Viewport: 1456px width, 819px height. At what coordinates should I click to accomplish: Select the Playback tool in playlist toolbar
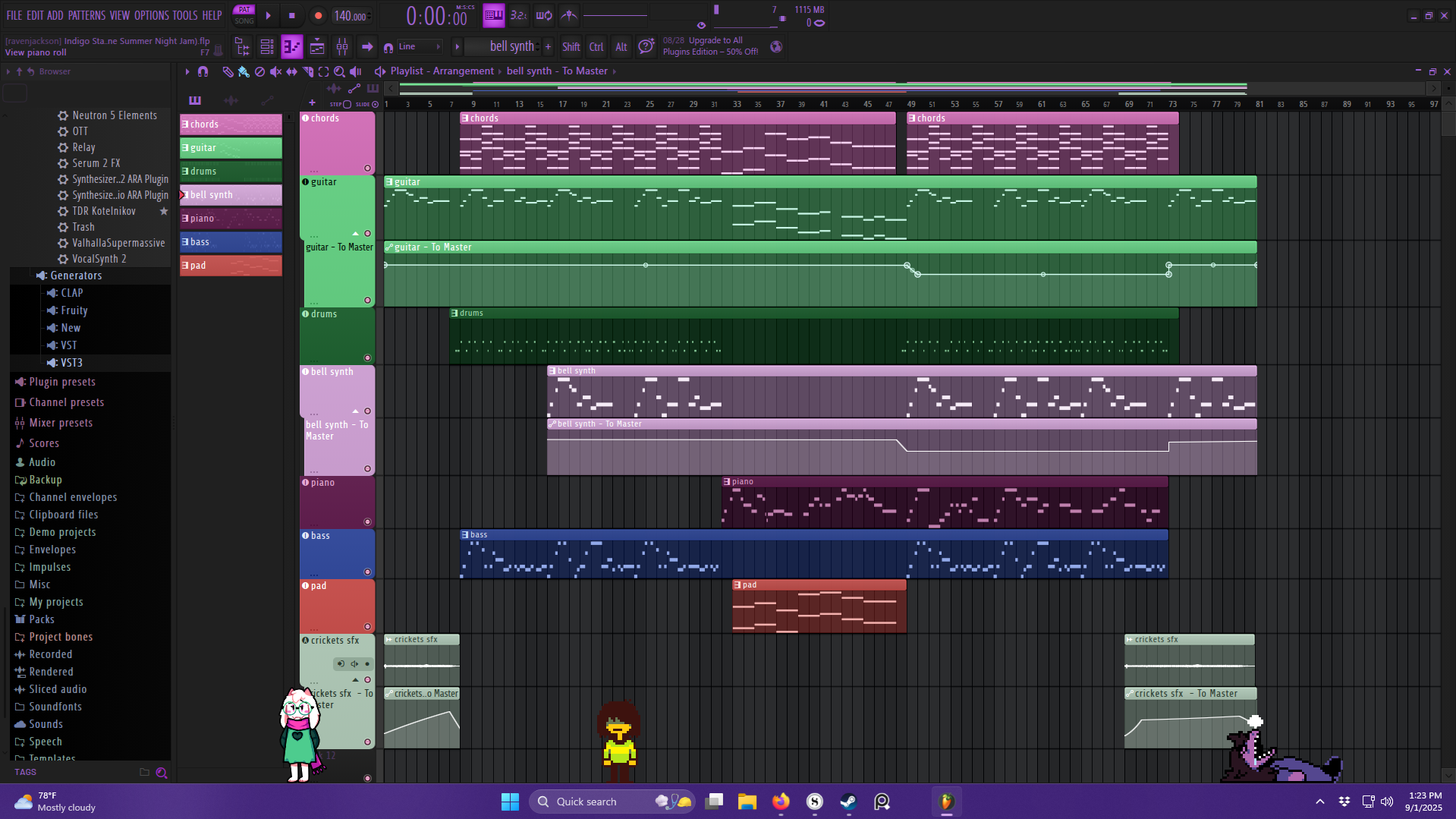click(355, 71)
